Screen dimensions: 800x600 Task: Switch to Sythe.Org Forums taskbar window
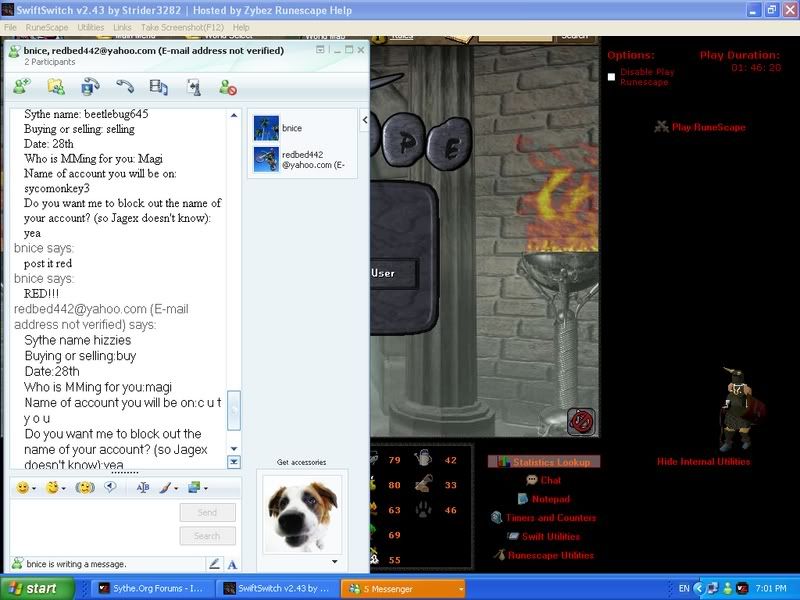(152, 588)
